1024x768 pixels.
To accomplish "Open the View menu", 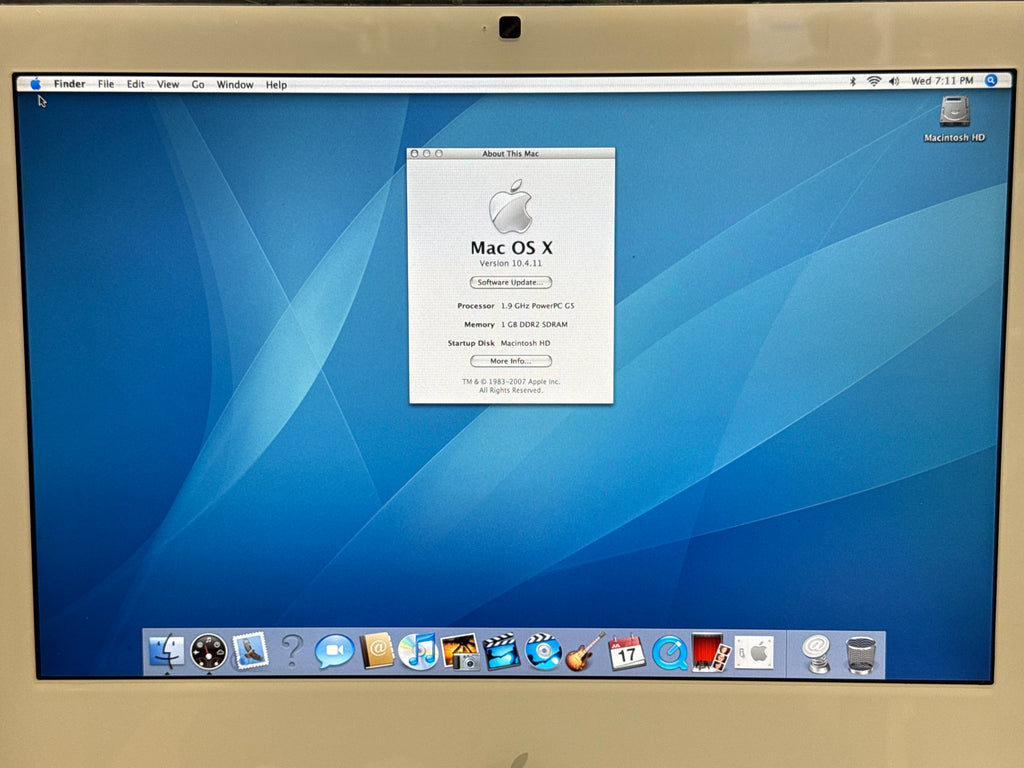I will tap(168, 84).
